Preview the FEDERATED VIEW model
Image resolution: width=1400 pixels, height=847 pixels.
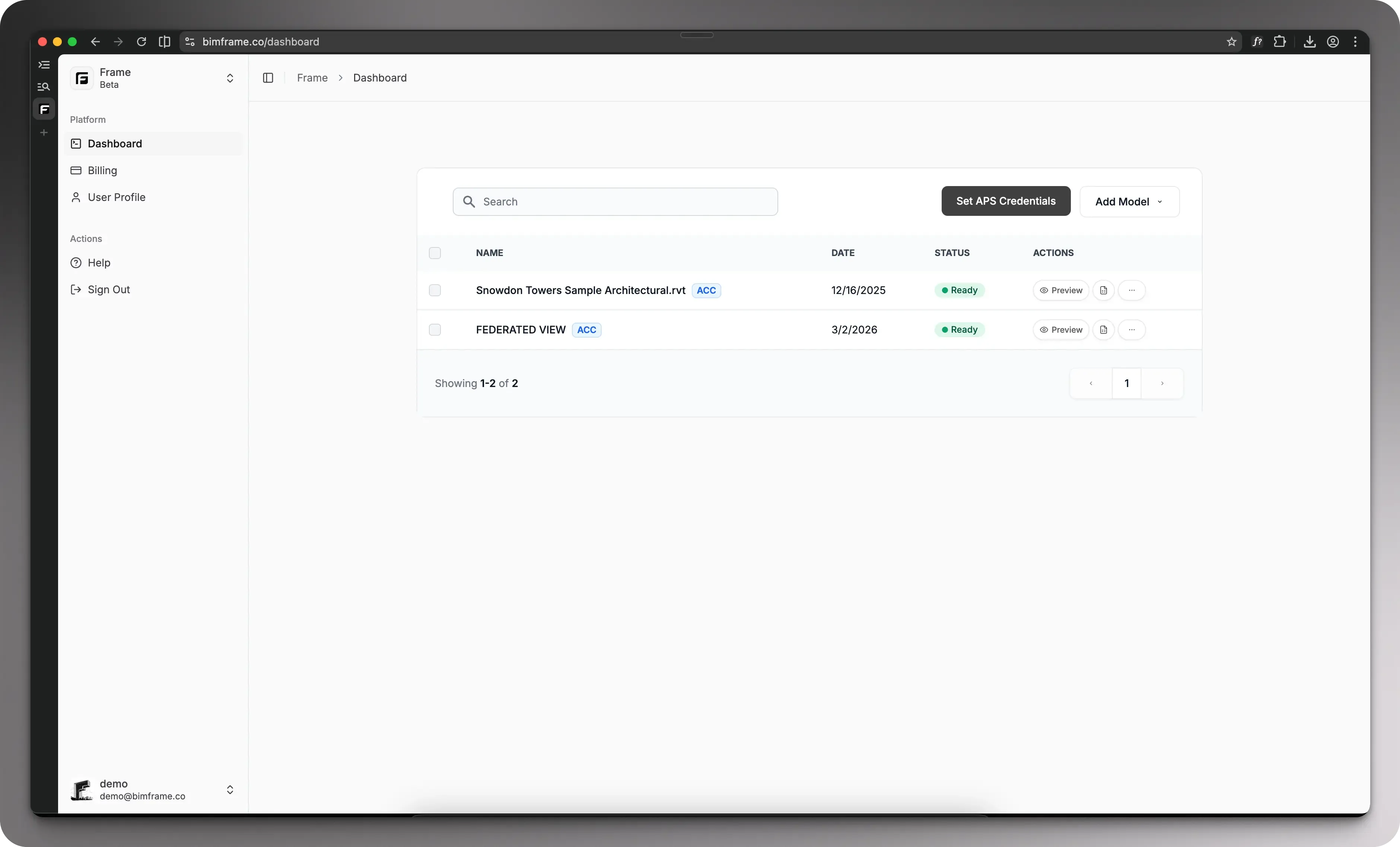1061,329
